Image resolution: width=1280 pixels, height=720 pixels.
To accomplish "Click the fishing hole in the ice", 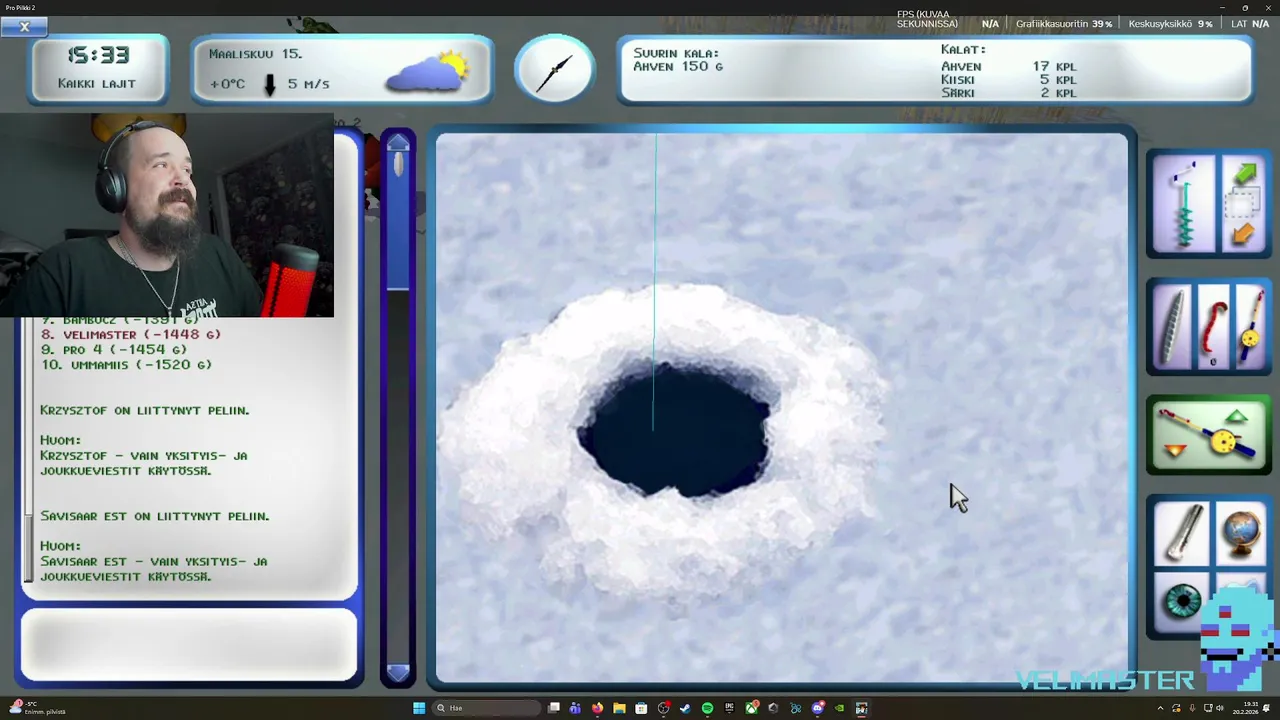I will (x=676, y=430).
